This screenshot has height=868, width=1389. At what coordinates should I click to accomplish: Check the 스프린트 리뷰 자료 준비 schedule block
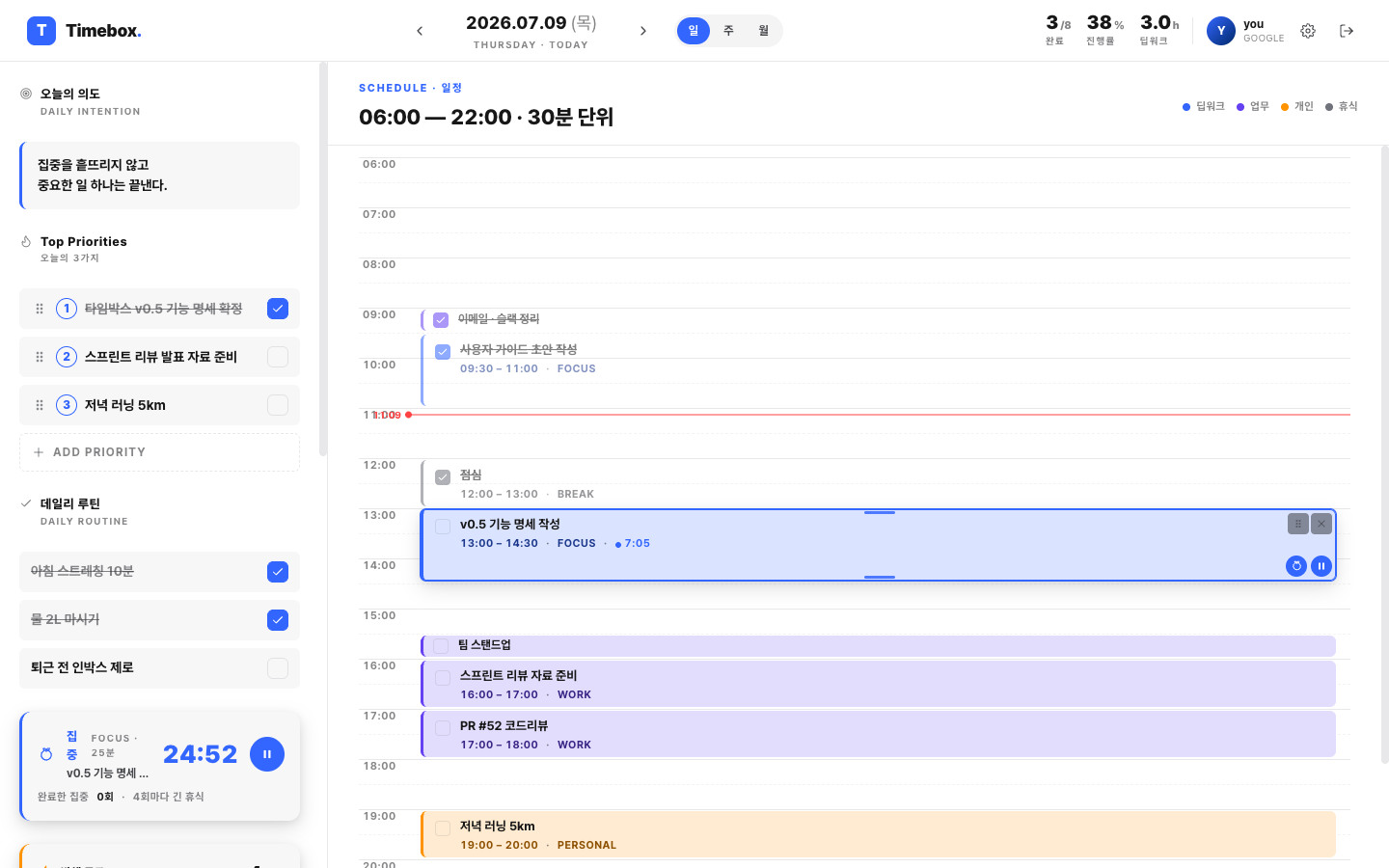point(443,678)
